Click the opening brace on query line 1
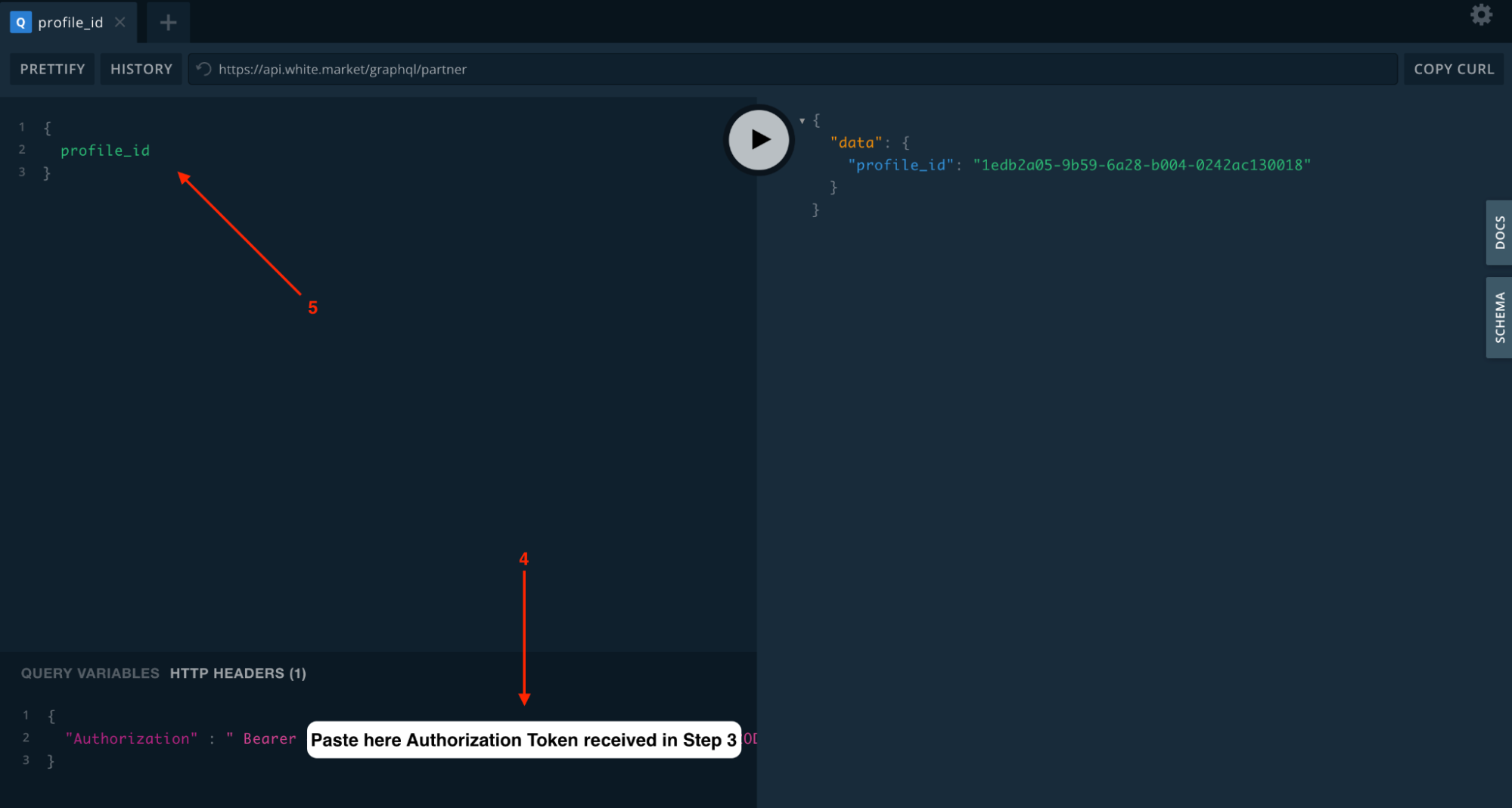Viewport: 1512px width, 808px height. pos(47,128)
